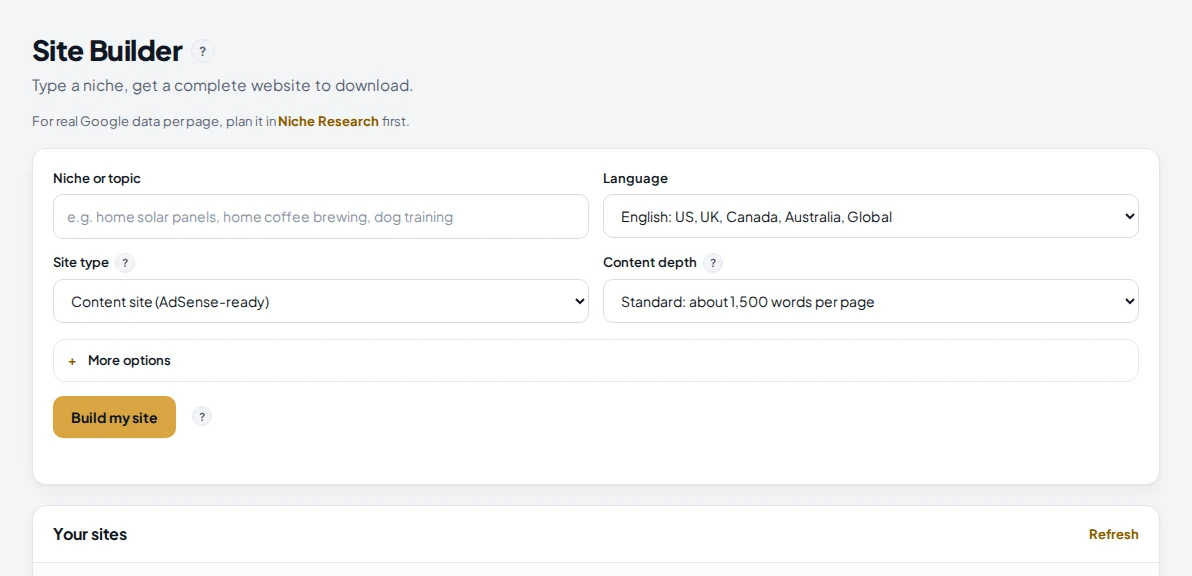Open help icon beside Site Builder title
This screenshot has height=576, width=1192.
pos(202,52)
